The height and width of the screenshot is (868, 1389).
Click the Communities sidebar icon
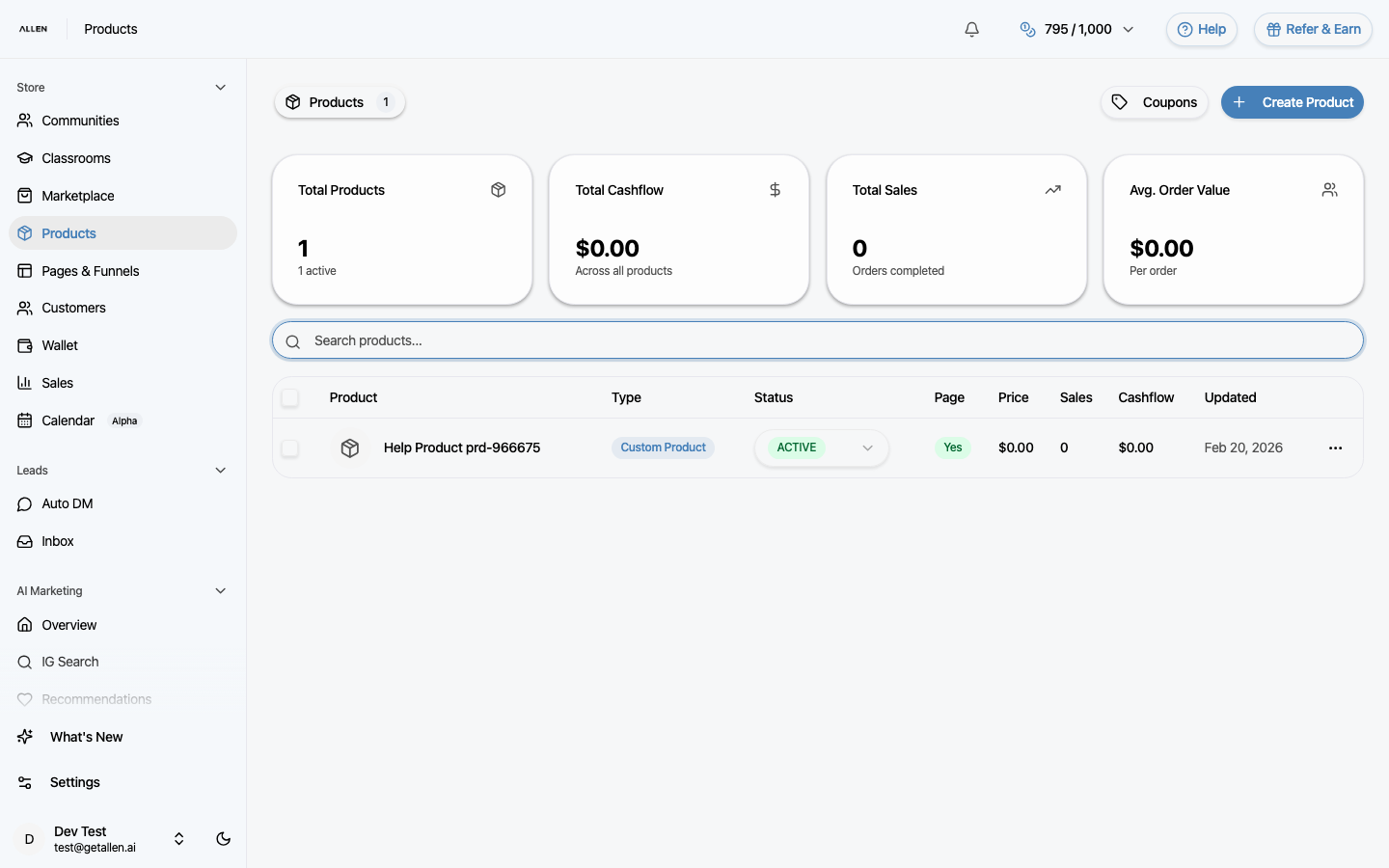coord(24,121)
